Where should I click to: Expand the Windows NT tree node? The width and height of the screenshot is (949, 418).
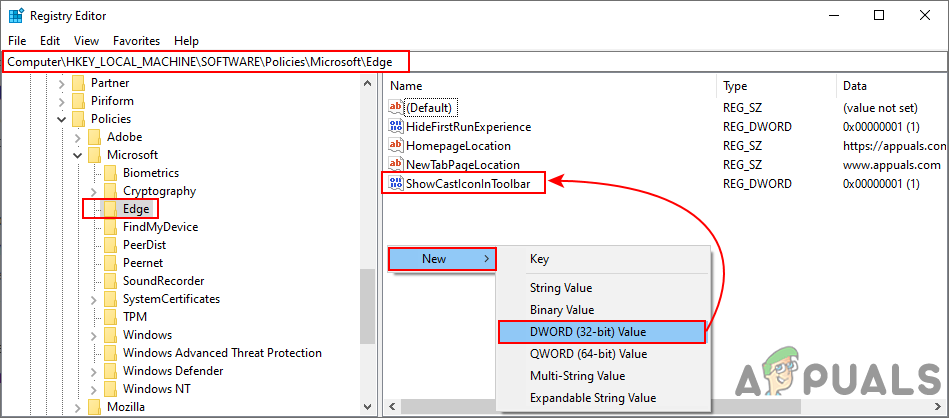pyautogui.click(x=94, y=389)
